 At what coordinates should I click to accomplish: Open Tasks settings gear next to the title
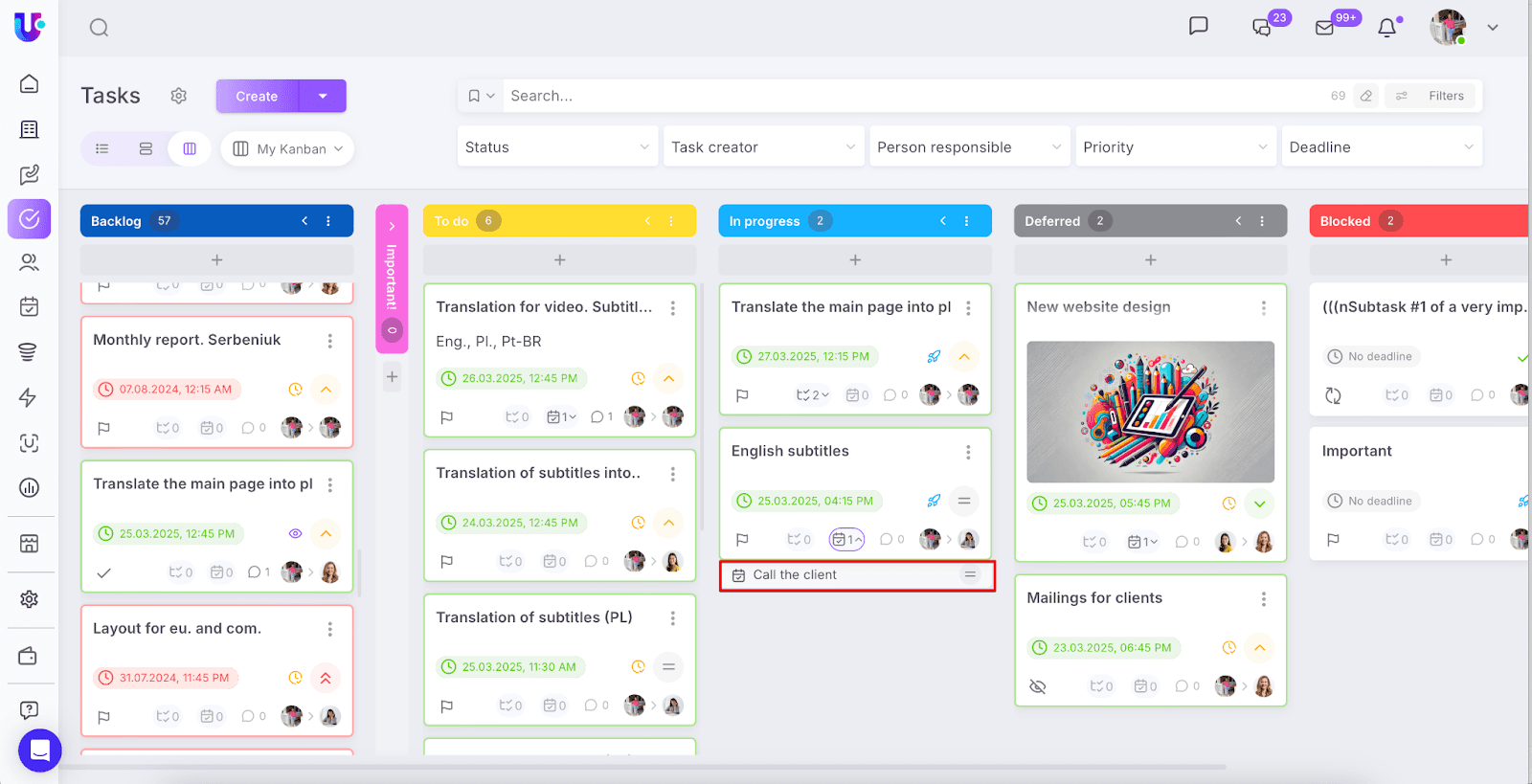tap(179, 96)
